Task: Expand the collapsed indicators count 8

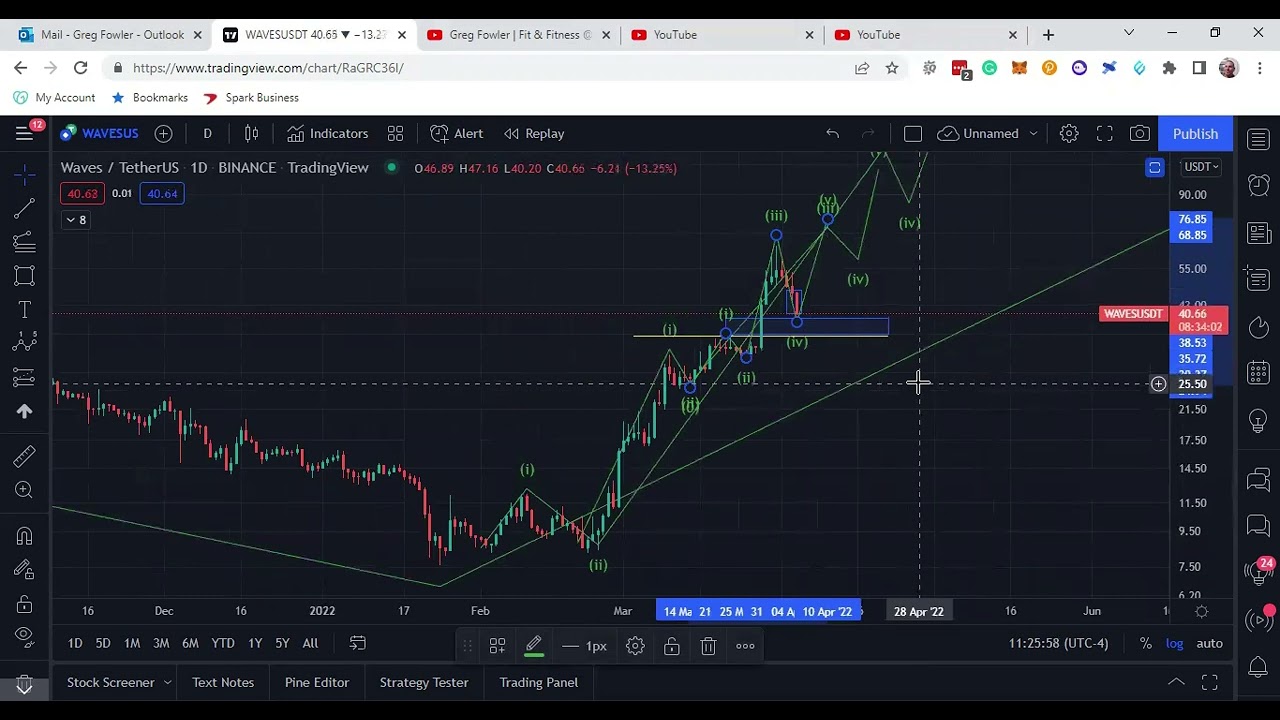Action: (76, 220)
